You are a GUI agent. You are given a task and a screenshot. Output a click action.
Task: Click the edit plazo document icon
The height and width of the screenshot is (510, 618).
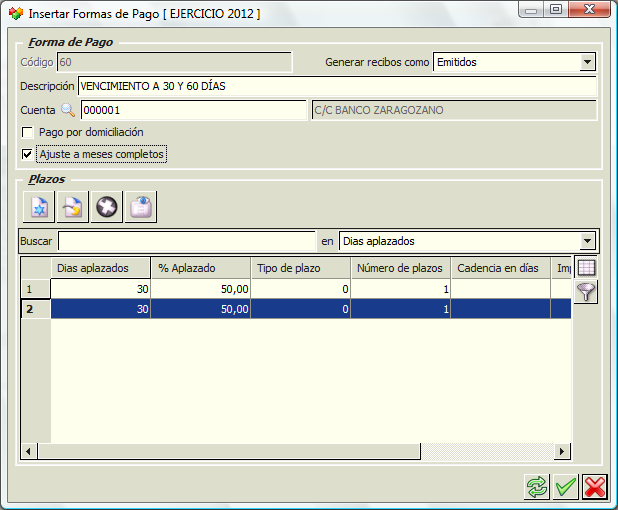point(73,207)
